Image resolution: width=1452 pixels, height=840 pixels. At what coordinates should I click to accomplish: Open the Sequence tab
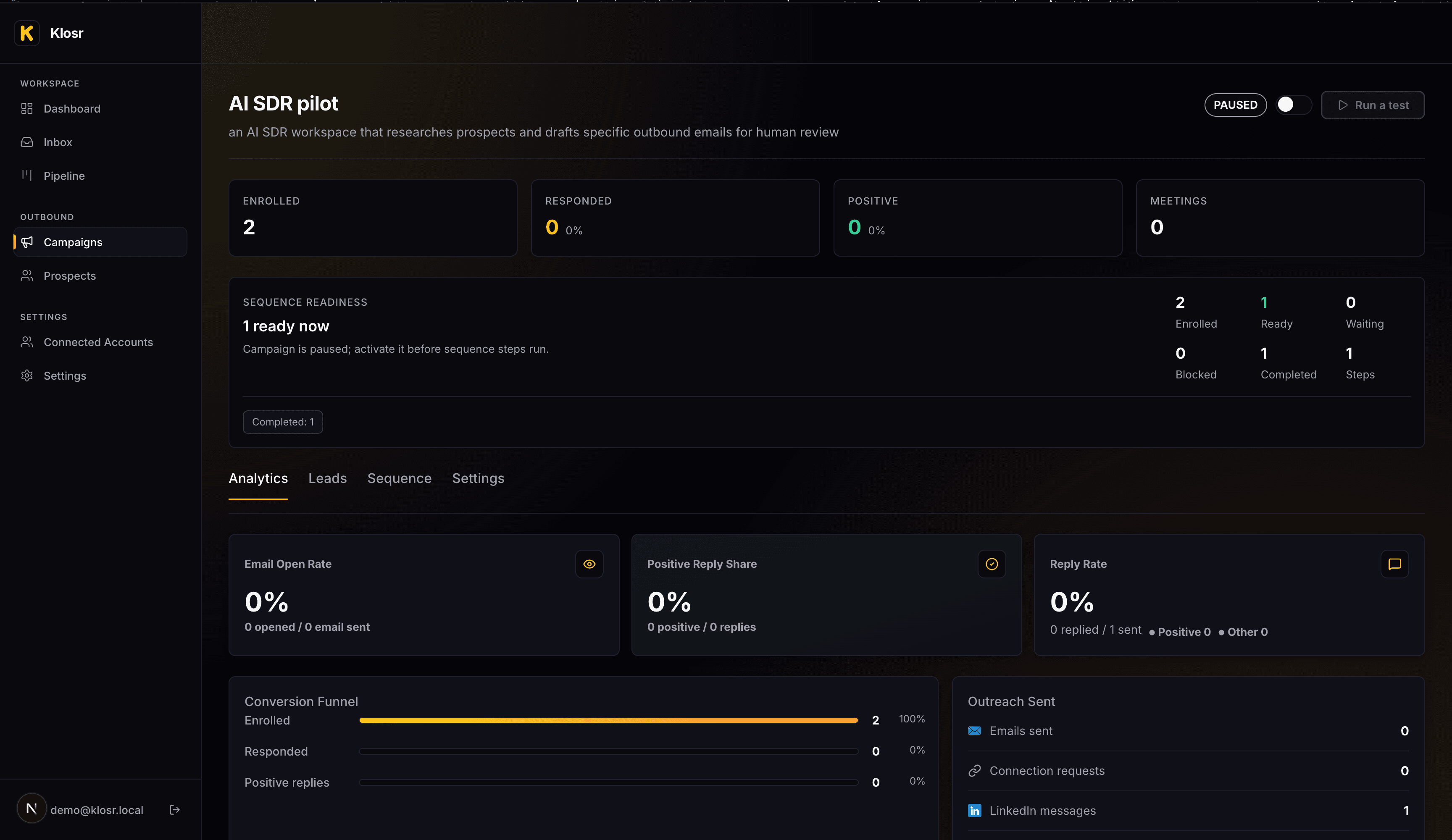[399, 478]
